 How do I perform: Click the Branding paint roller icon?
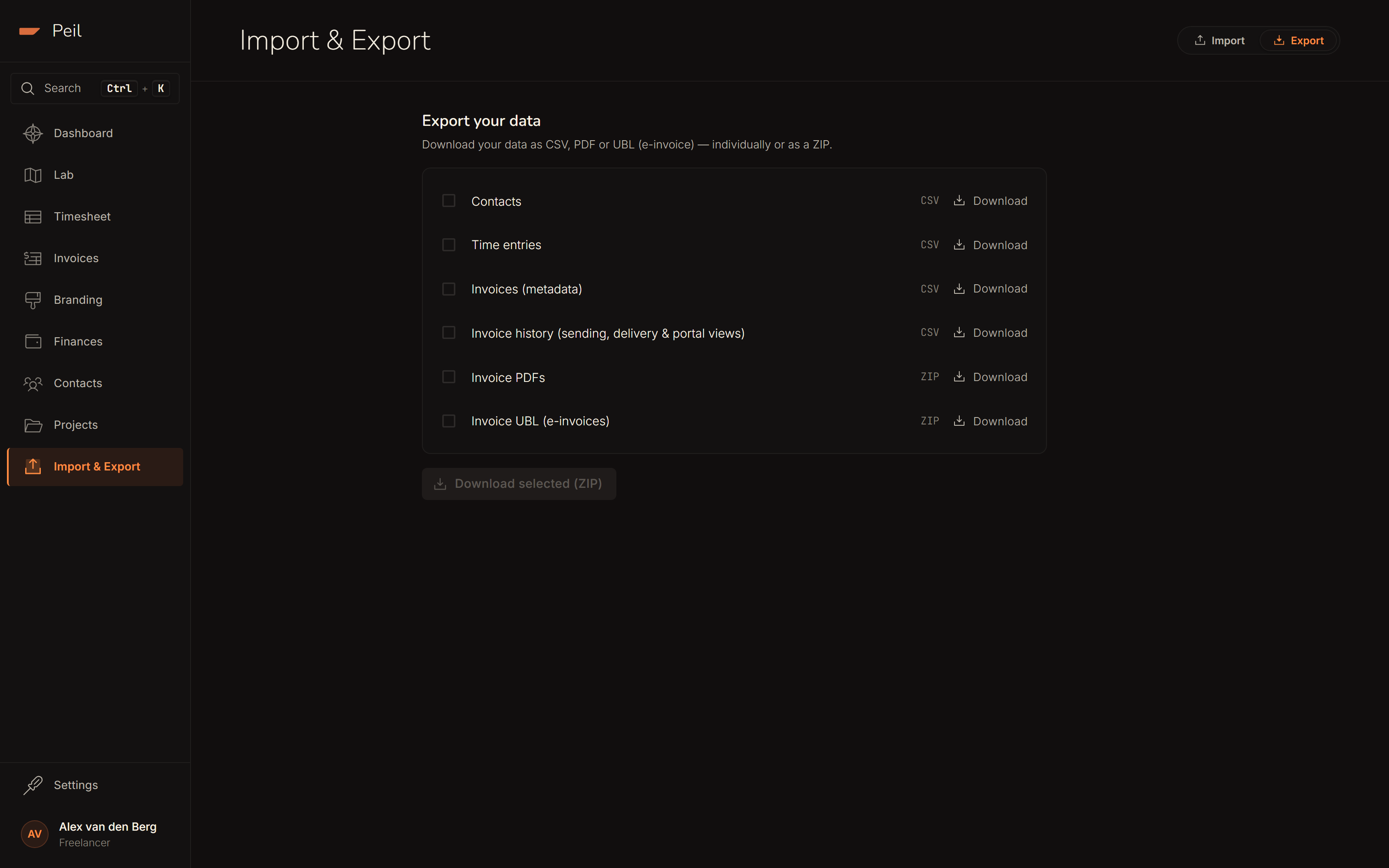tap(33, 300)
